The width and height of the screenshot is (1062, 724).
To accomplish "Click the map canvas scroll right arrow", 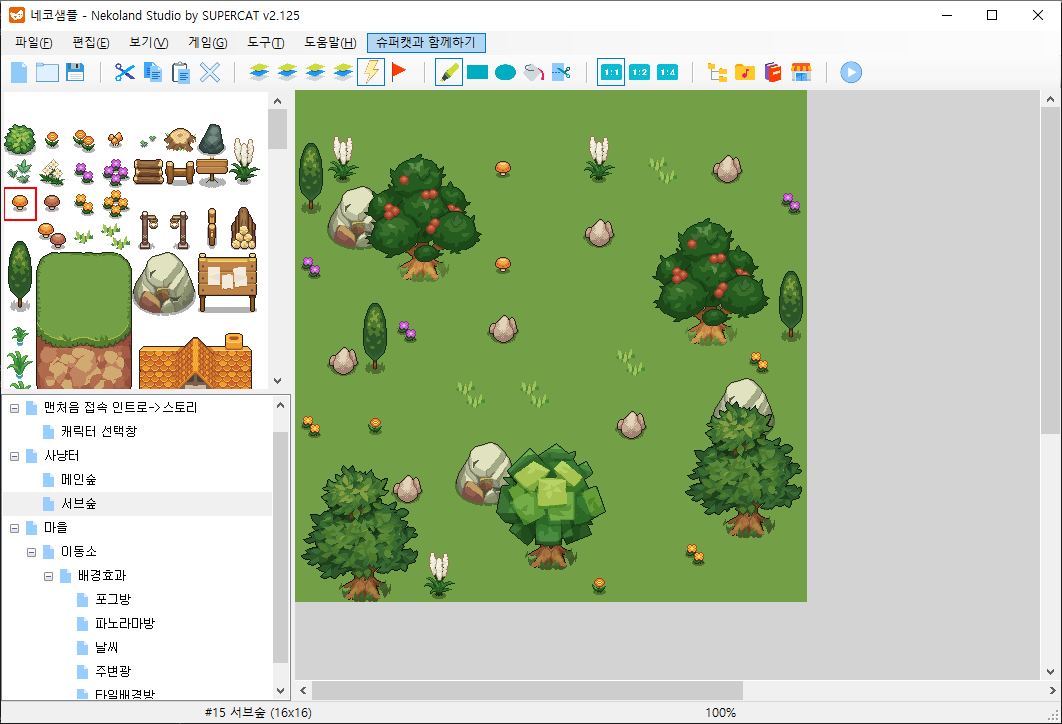I will [x=1051, y=691].
